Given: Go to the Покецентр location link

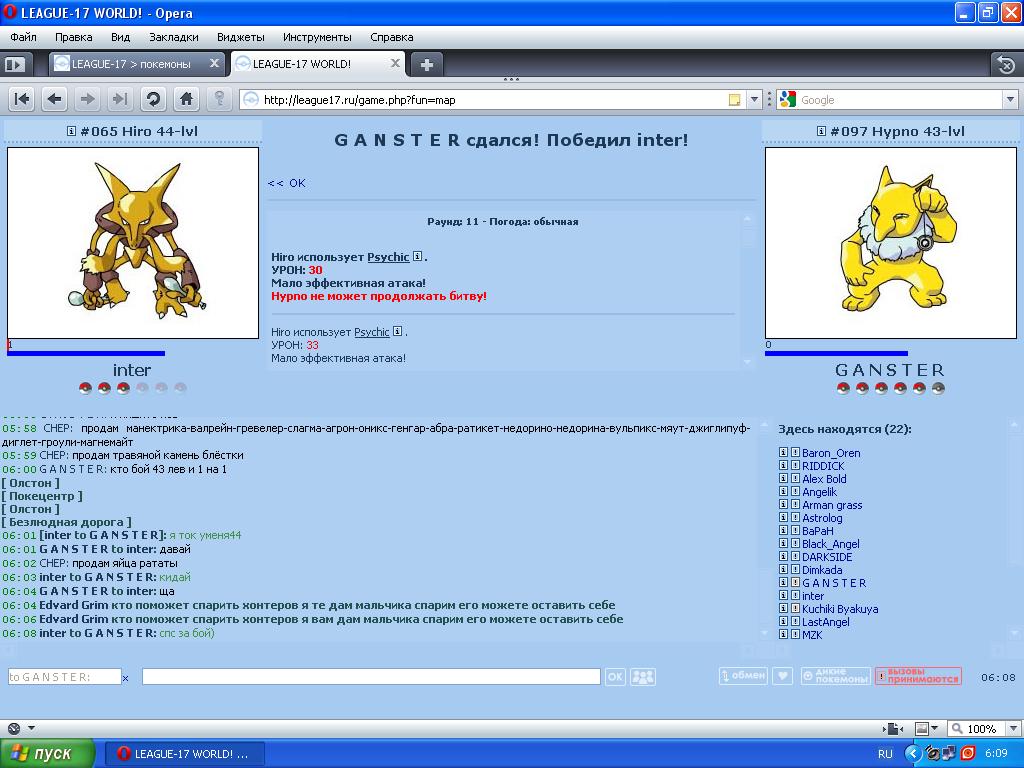Looking at the screenshot, I should 42,496.
